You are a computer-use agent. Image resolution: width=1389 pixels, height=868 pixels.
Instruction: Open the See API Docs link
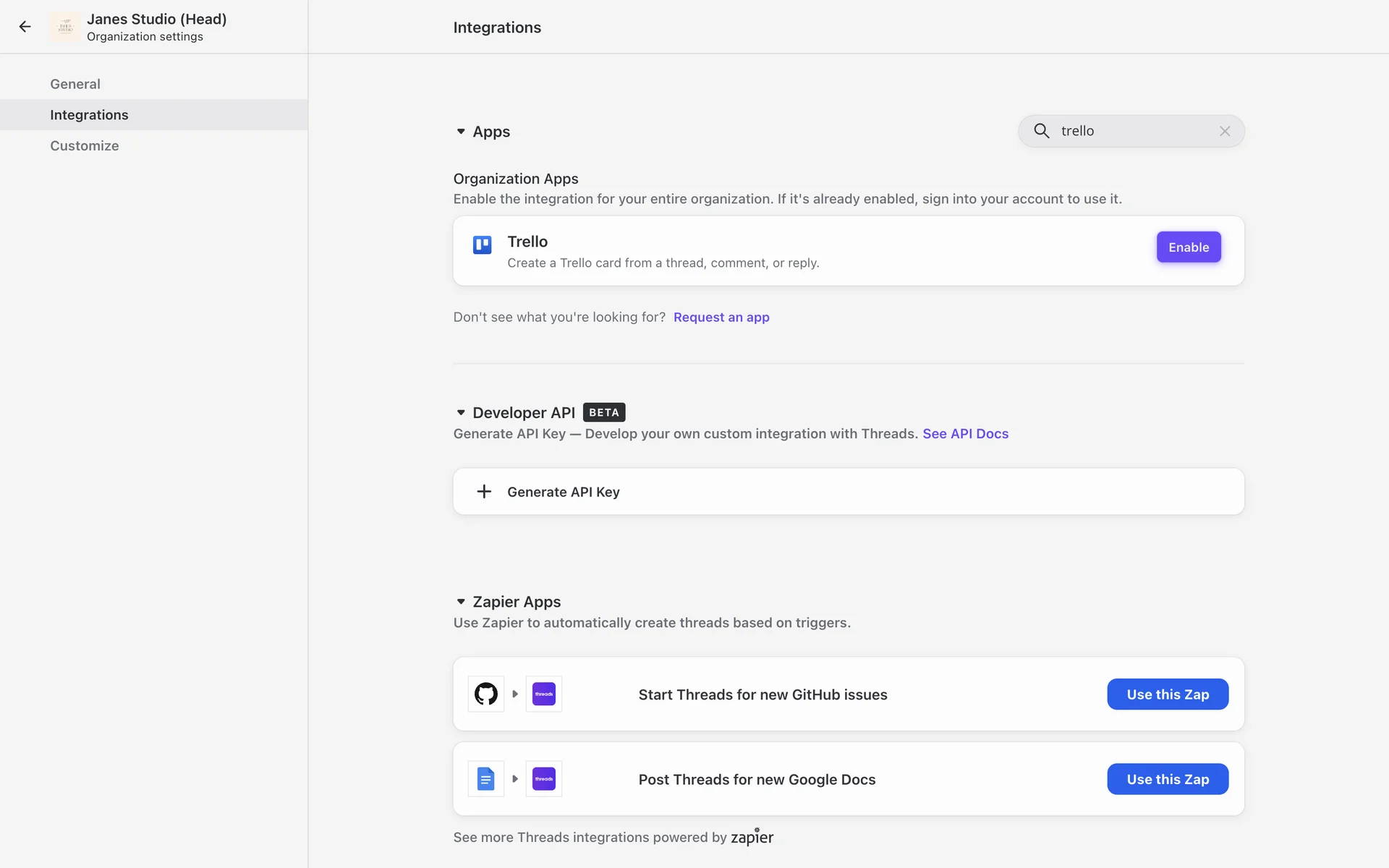[x=965, y=434]
